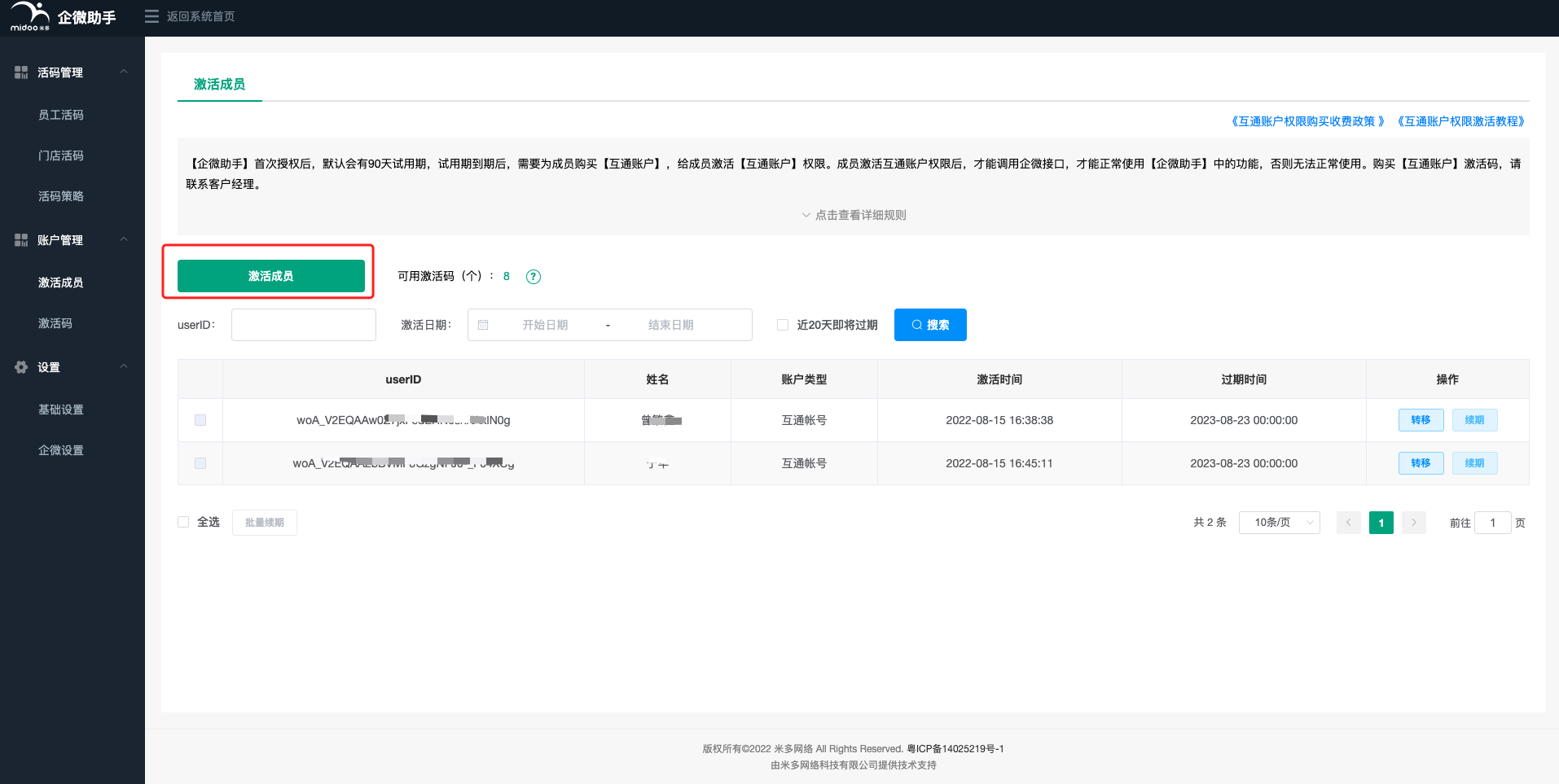Viewport: 1559px width, 784px height.
Task: Open the 10条/页 page size dropdown
Action: pyautogui.click(x=1280, y=523)
